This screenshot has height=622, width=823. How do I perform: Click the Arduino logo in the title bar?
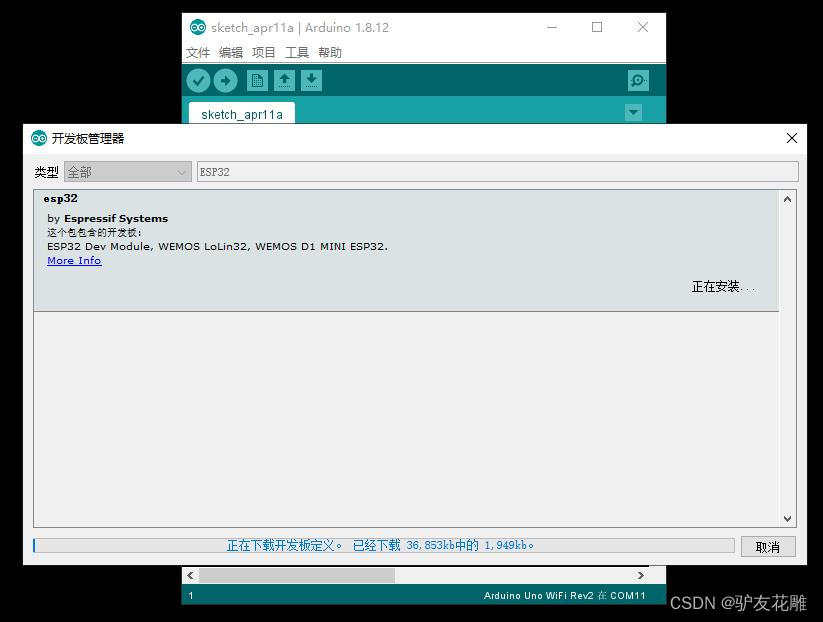198,27
